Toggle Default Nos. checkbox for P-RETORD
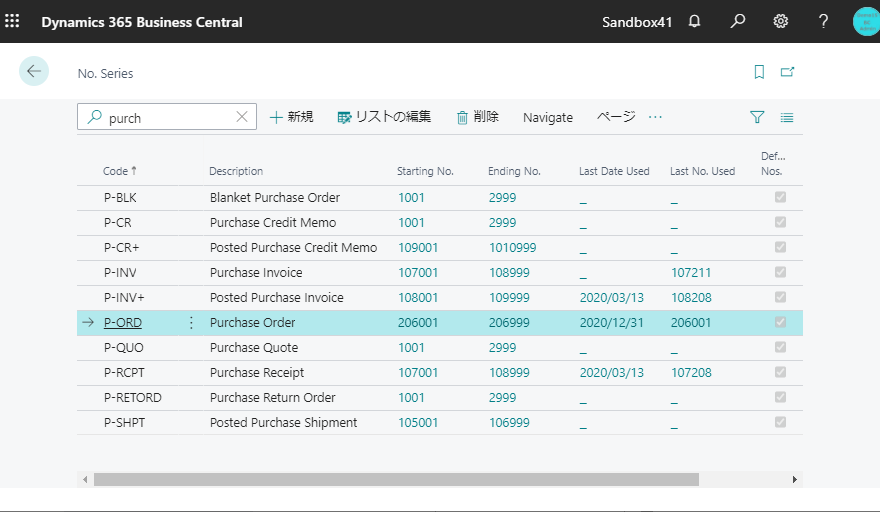Image resolution: width=880 pixels, height=512 pixels. click(780, 397)
